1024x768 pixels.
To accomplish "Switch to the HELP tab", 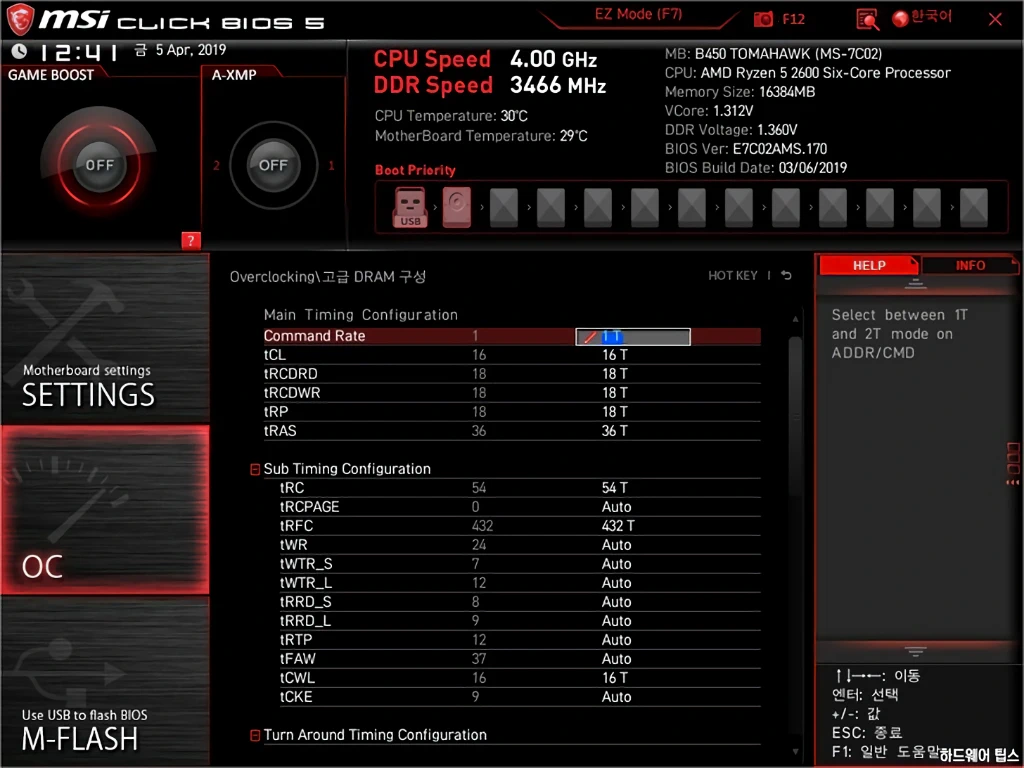I will [x=869, y=265].
